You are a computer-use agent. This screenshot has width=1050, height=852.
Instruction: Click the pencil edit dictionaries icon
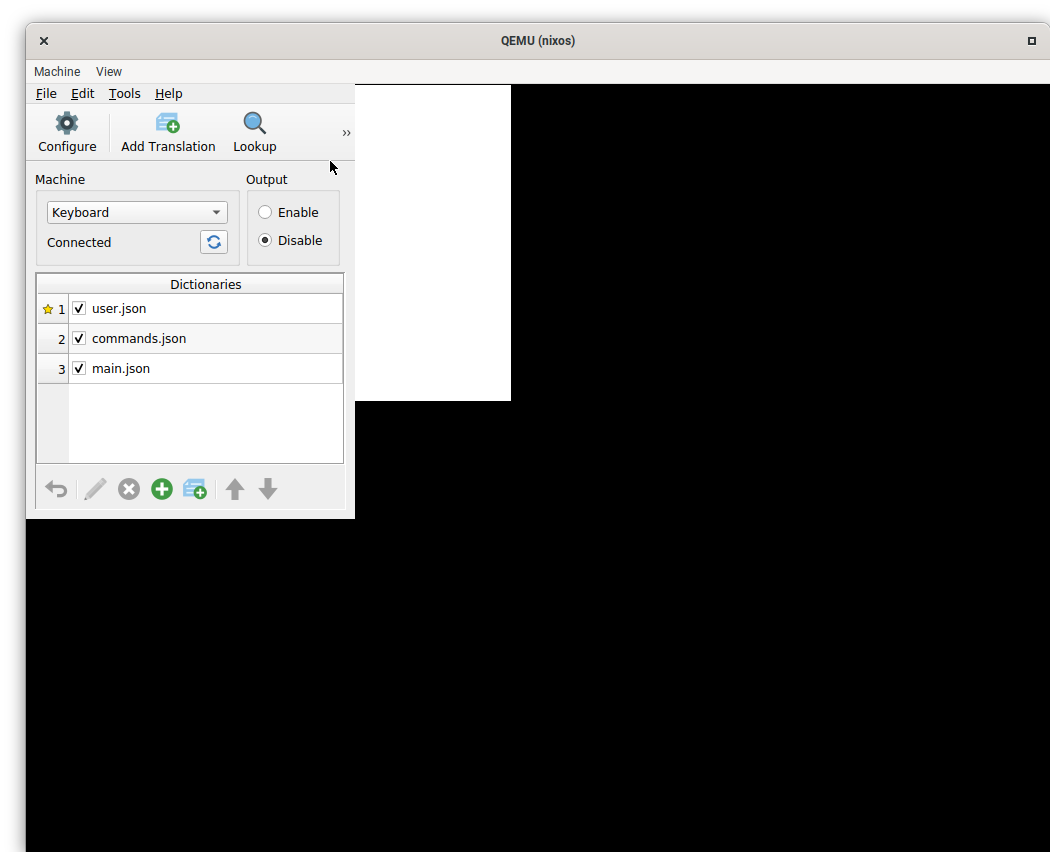coord(95,489)
